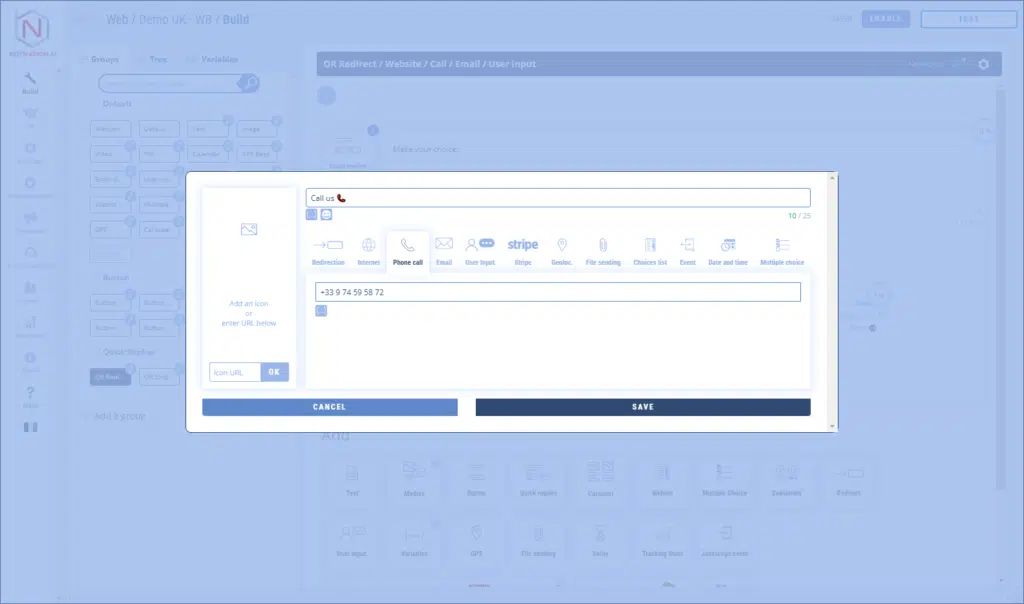1024x604 pixels.
Task: Open the Multiple choice option
Action: pyautogui.click(x=781, y=250)
